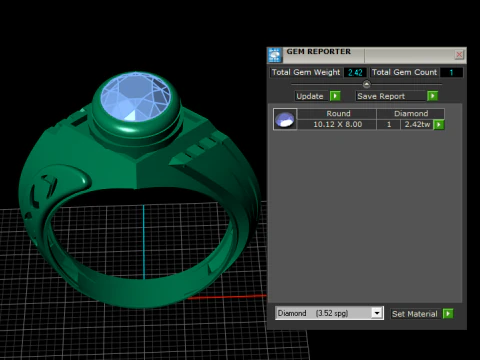The height and width of the screenshot is (360, 480).
Task: Click green arrow beside 2.42tw
Action: click(x=439, y=125)
